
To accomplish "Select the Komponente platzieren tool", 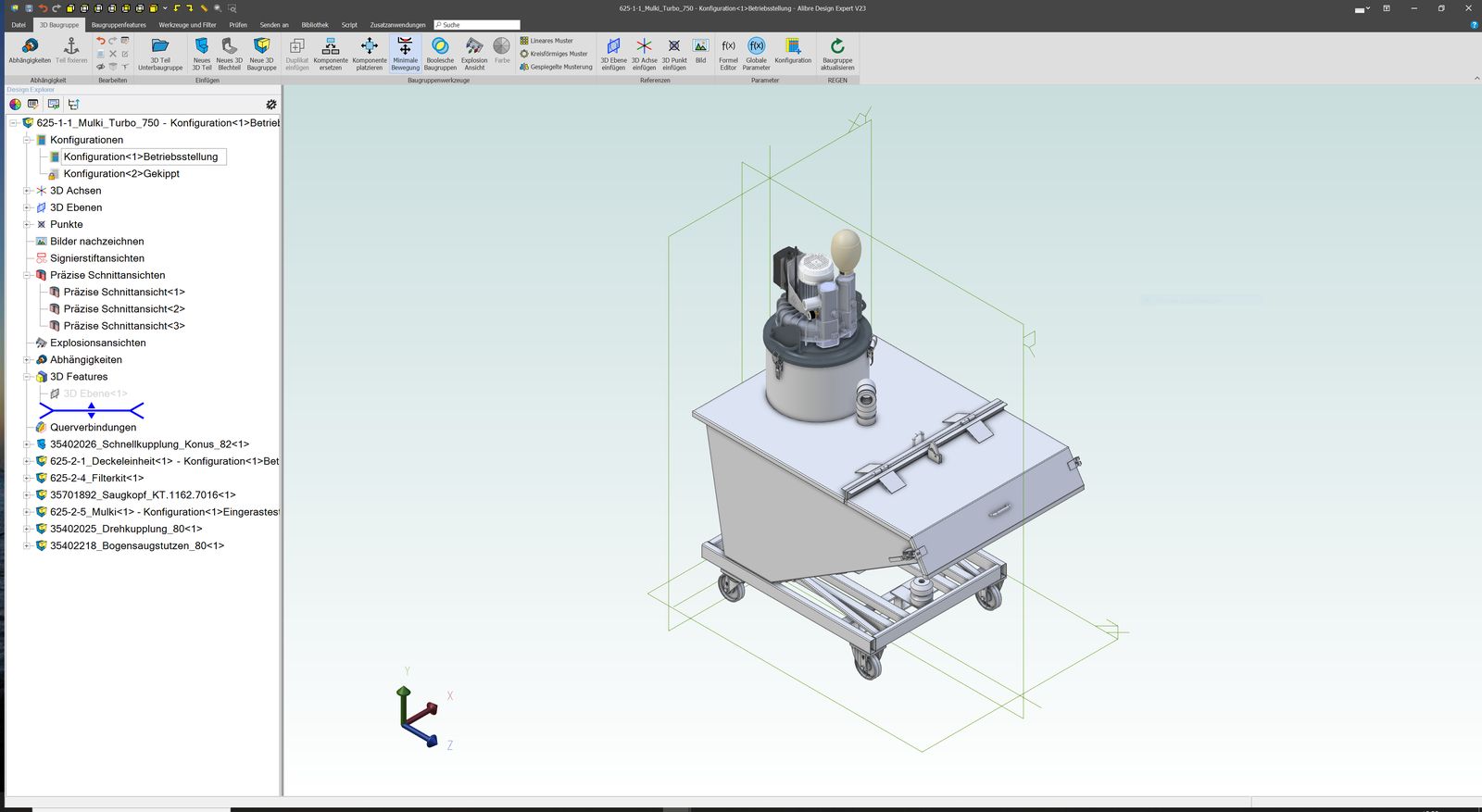I will tap(369, 53).
